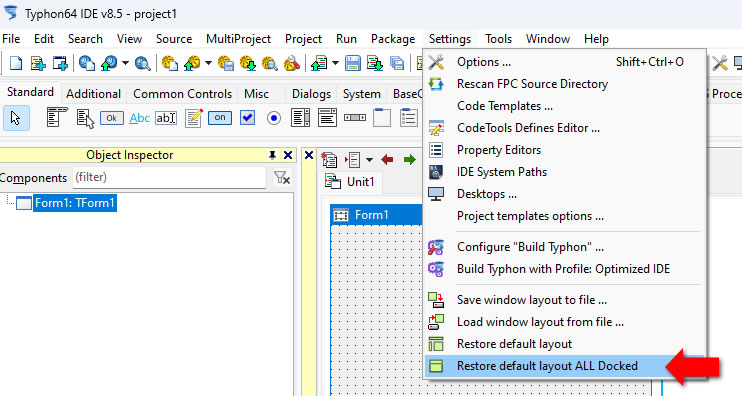Open the Window menu
Viewport: 742px width, 396px height.
pos(548,39)
